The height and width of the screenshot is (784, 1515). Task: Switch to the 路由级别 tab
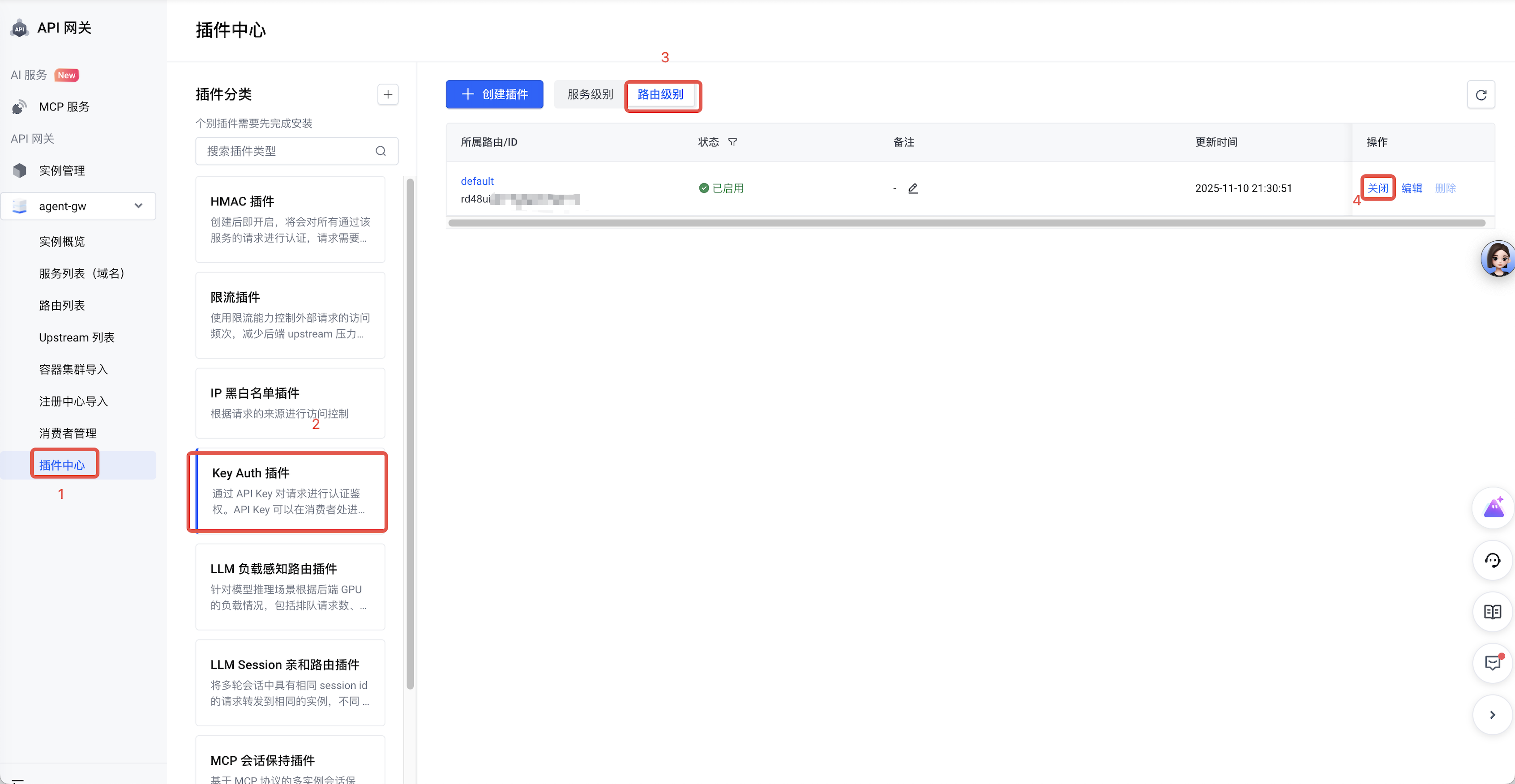coord(660,94)
